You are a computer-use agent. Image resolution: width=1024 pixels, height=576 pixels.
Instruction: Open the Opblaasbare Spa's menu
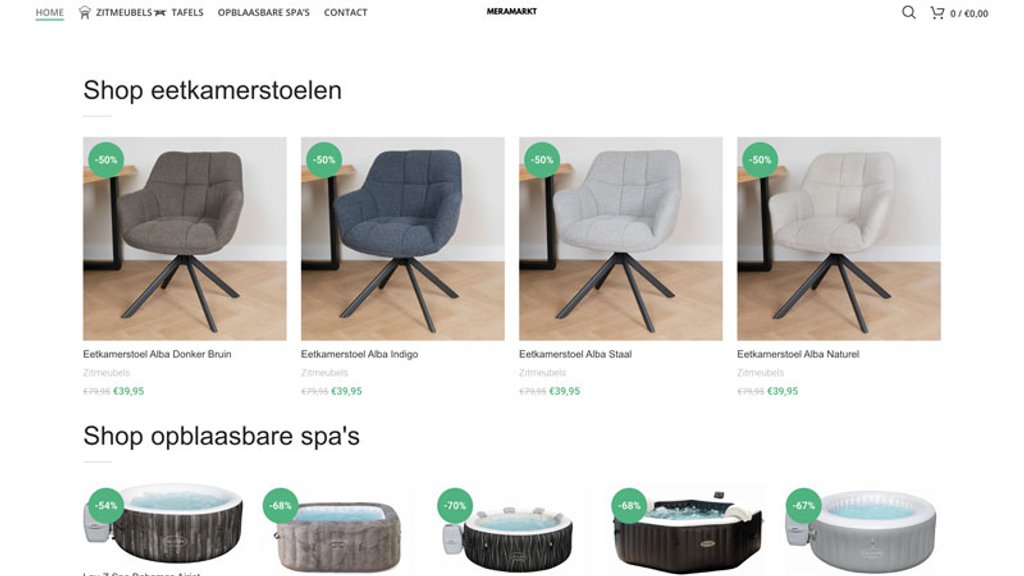[x=263, y=12]
